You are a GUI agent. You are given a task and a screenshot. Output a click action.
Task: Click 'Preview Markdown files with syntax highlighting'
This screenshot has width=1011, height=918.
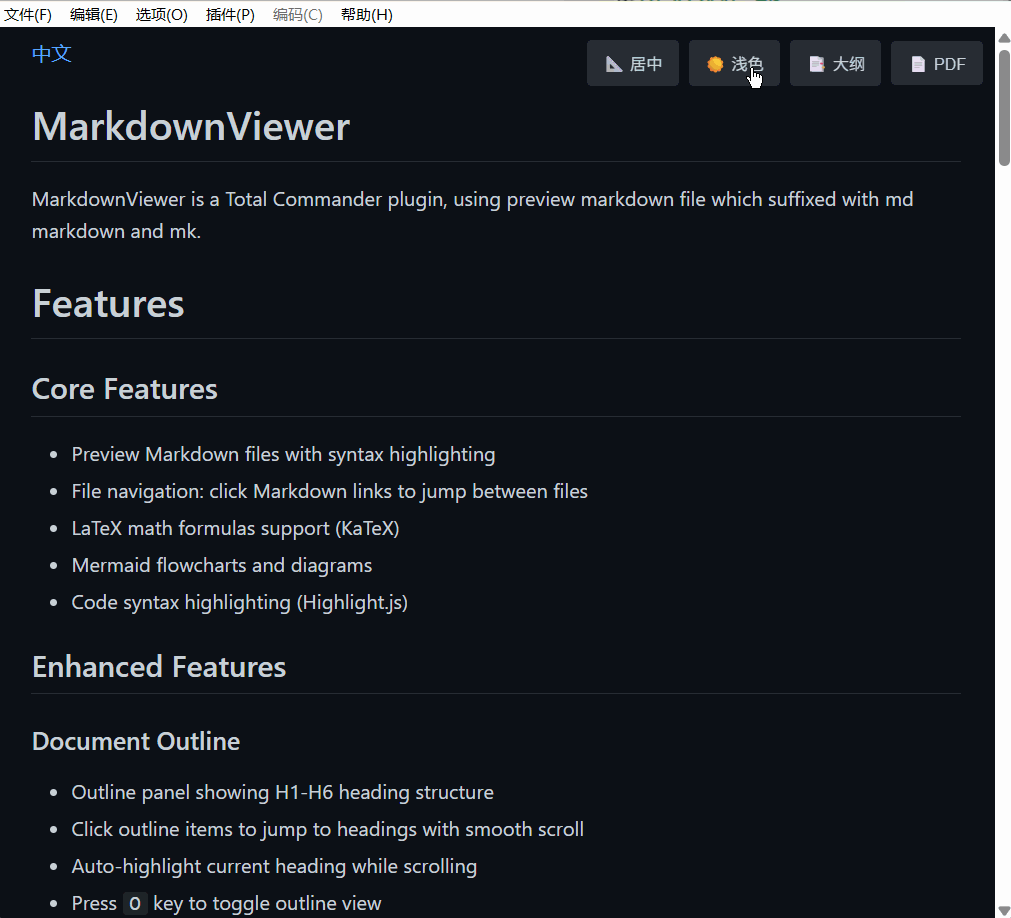tap(283, 454)
